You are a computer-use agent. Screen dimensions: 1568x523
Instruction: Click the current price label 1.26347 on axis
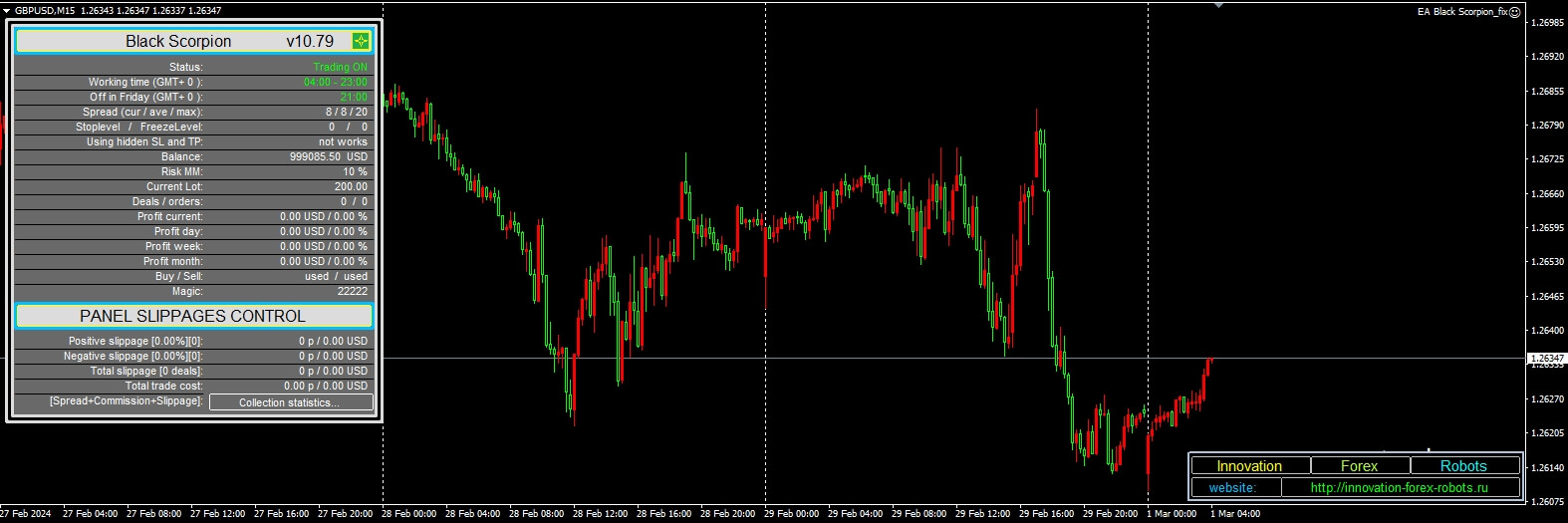click(1546, 358)
